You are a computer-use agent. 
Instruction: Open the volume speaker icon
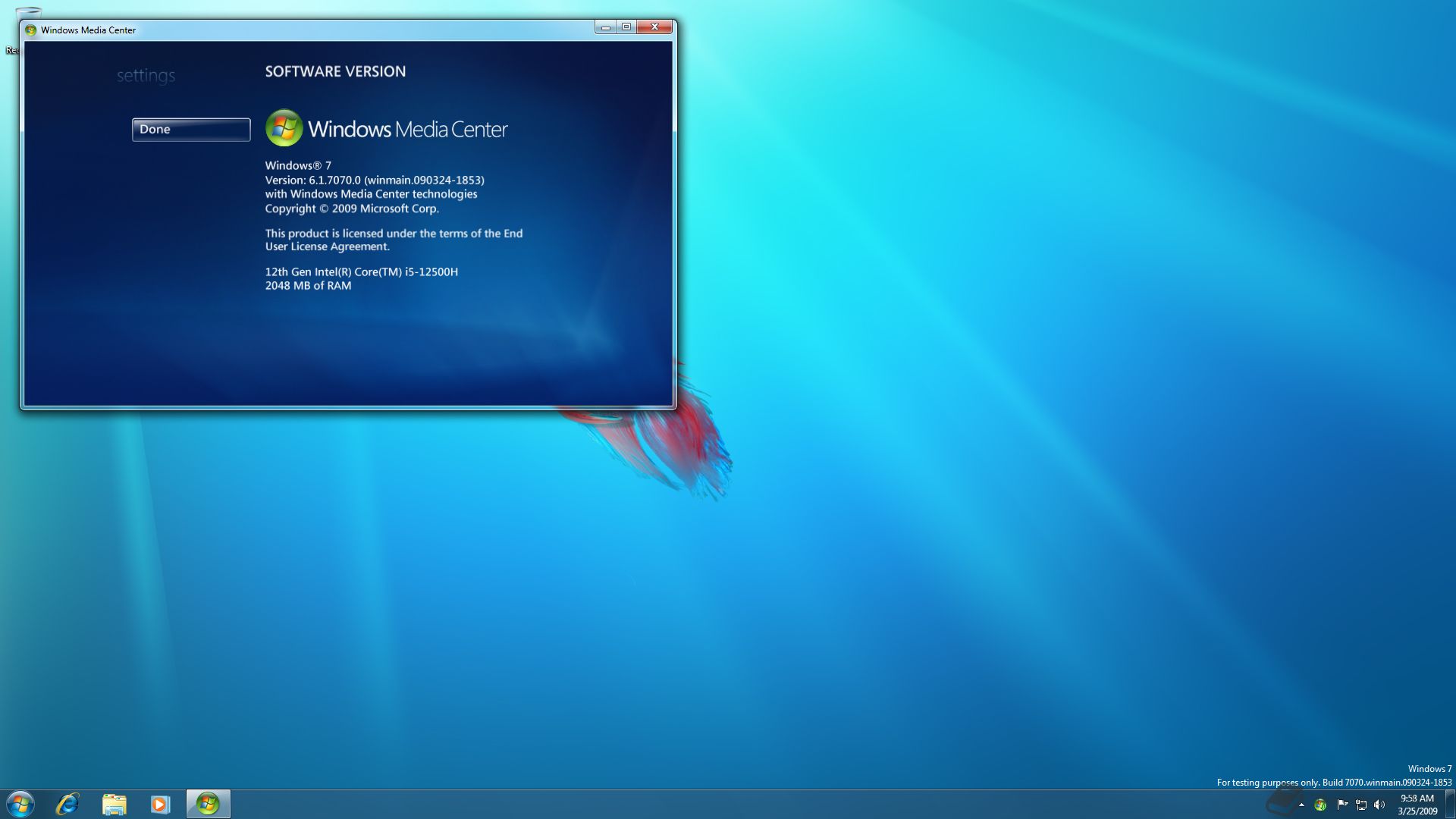pos(1379,805)
